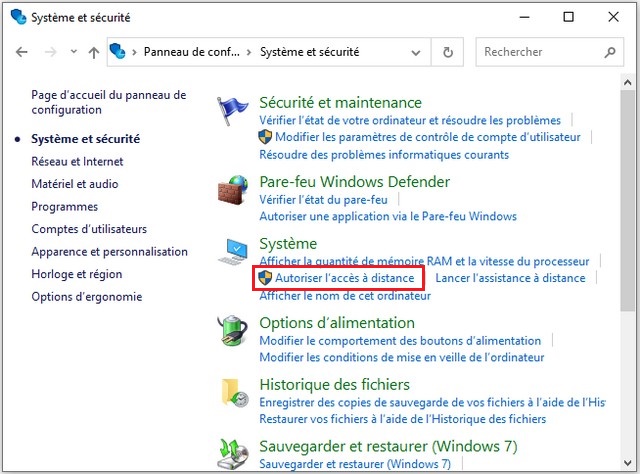Viewport: 640px width, 474px height.
Task: Open the recent locations dropdown arrow
Action: (x=73, y=51)
